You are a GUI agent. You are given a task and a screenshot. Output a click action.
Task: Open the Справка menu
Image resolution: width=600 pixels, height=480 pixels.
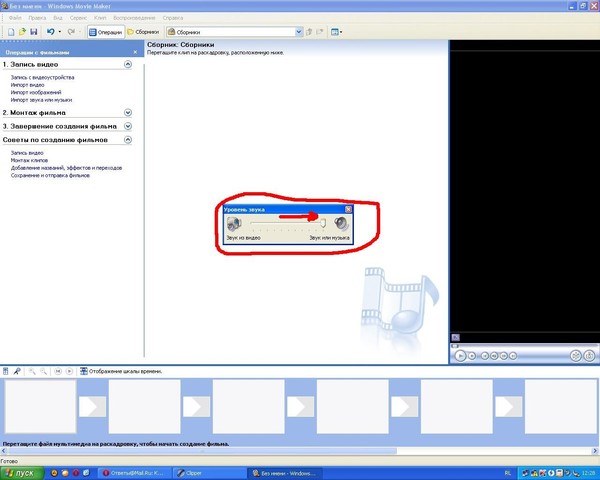tap(173, 18)
